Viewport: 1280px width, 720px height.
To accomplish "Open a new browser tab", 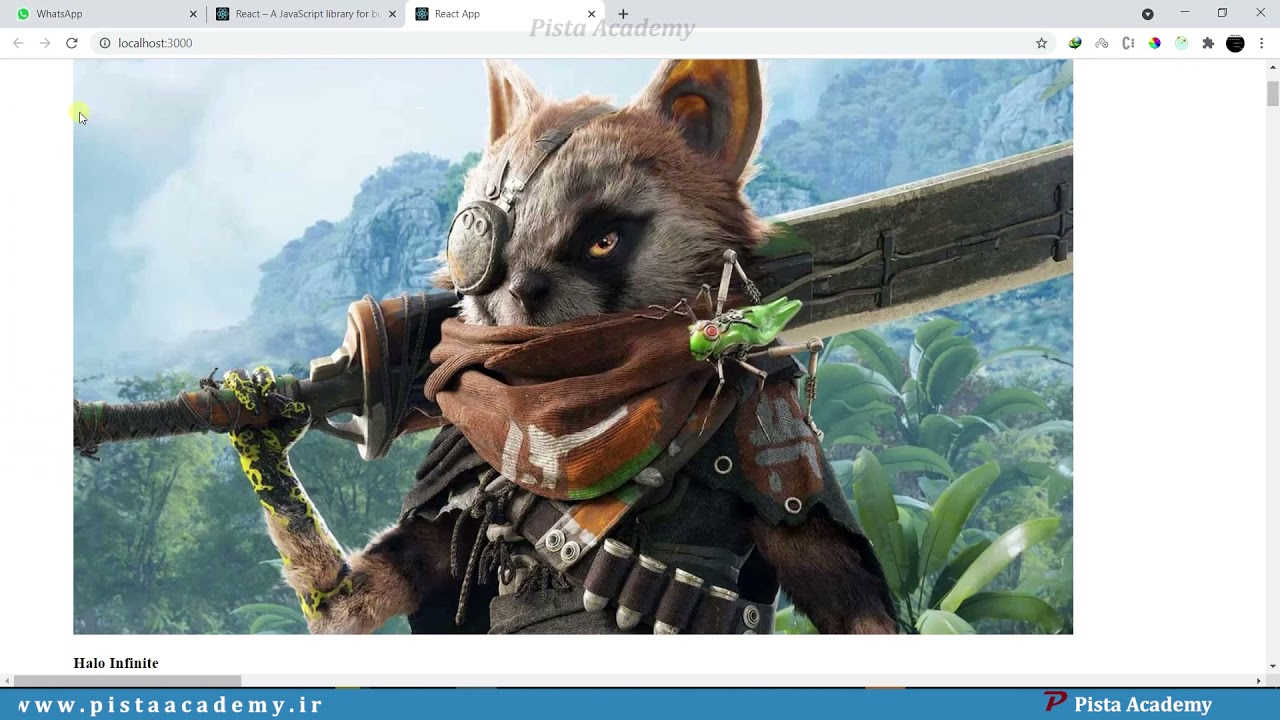I will tap(623, 14).
